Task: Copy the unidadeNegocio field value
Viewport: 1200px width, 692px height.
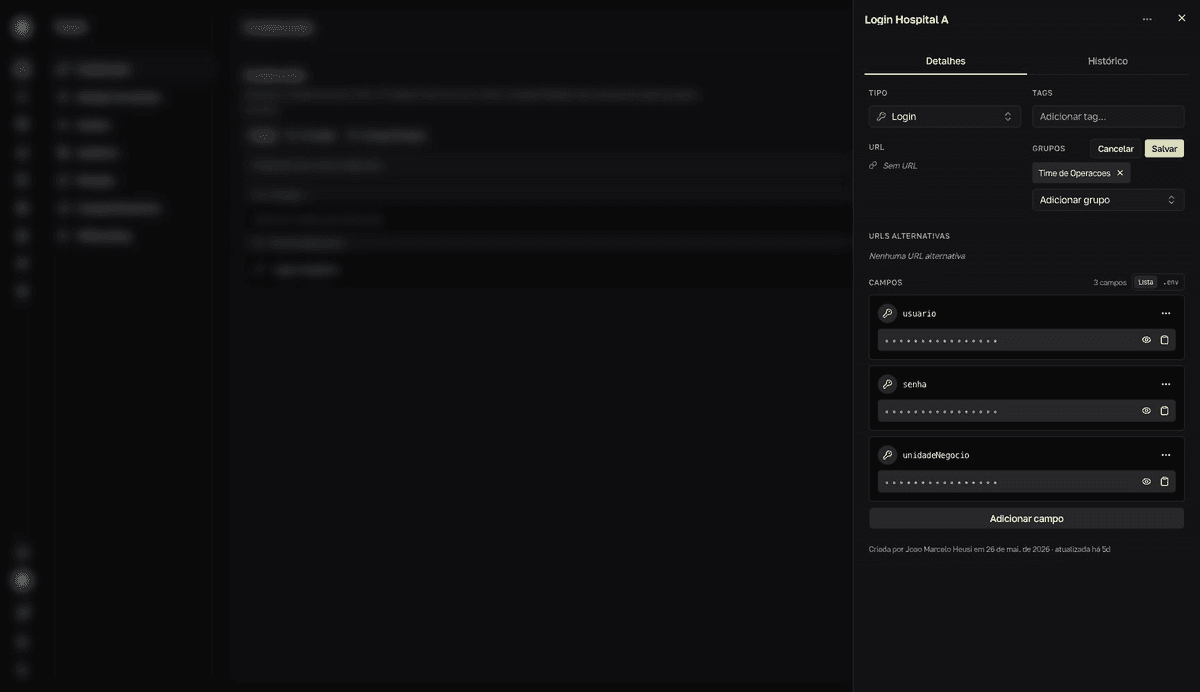Action: (1164, 482)
